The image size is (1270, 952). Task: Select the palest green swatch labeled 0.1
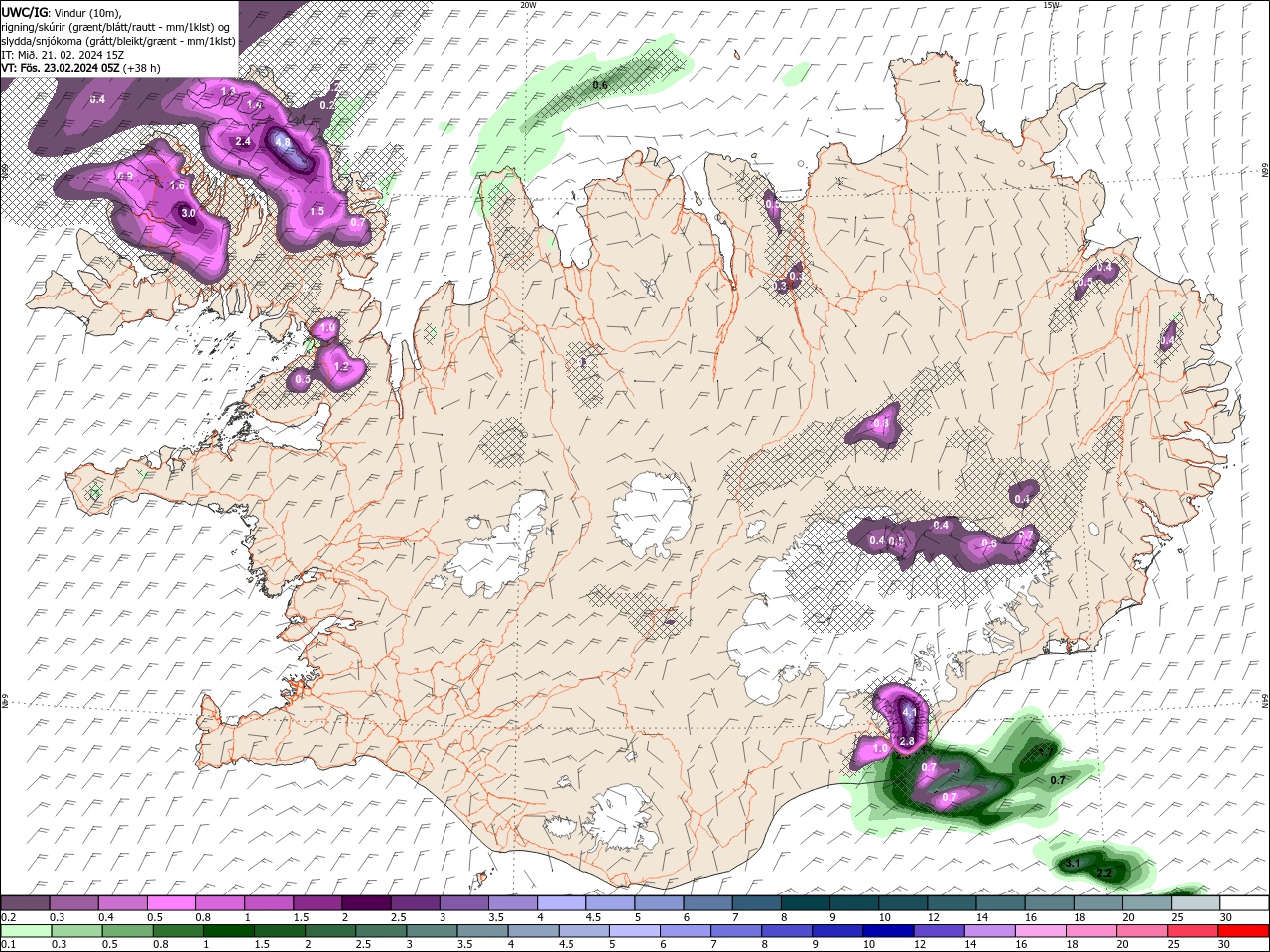tap(25, 930)
